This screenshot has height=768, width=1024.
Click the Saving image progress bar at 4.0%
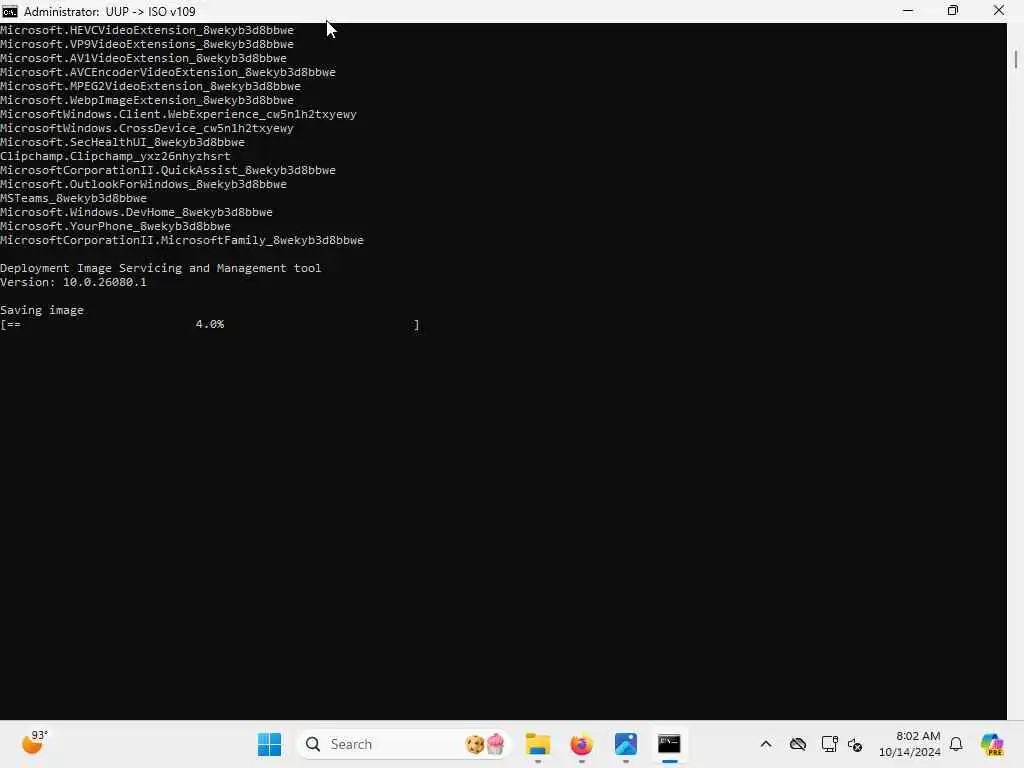tap(210, 324)
